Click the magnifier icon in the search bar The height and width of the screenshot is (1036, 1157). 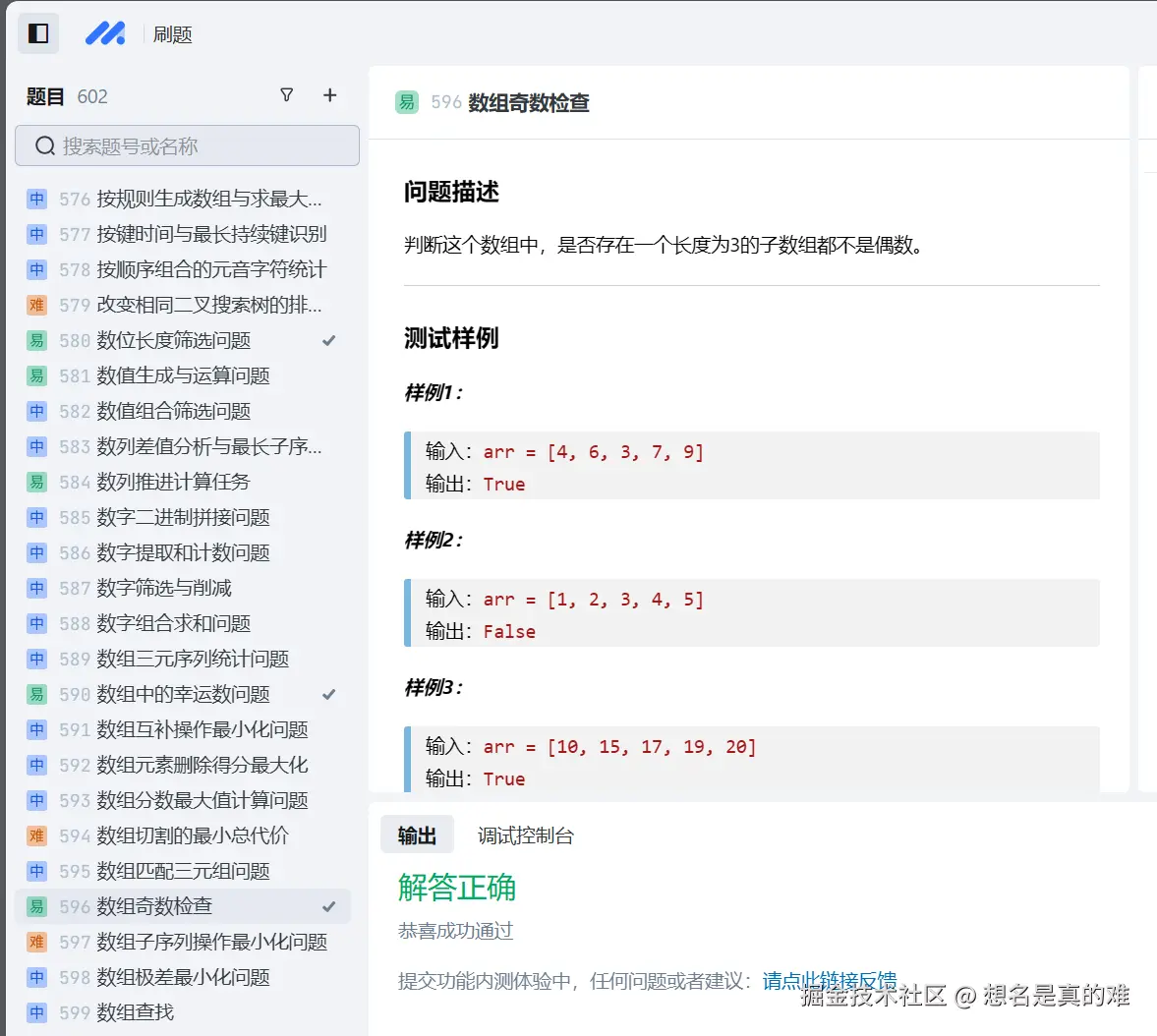44,145
